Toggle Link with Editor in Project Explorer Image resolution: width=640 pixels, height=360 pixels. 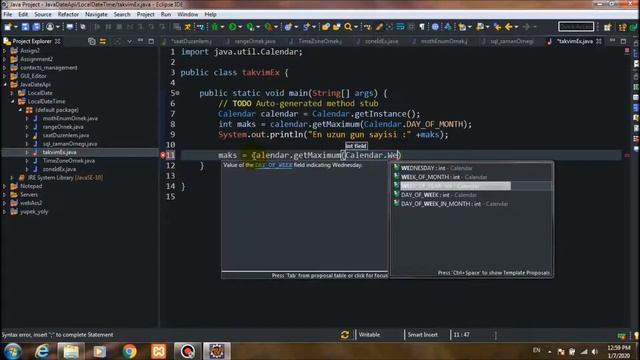[x=102, y=41]
